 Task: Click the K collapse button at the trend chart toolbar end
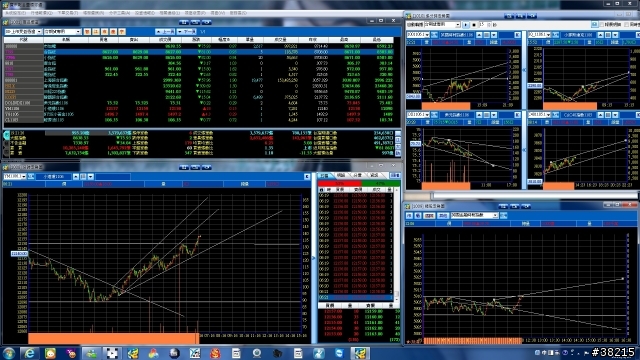pyautogui.click(x=307, y=176)
